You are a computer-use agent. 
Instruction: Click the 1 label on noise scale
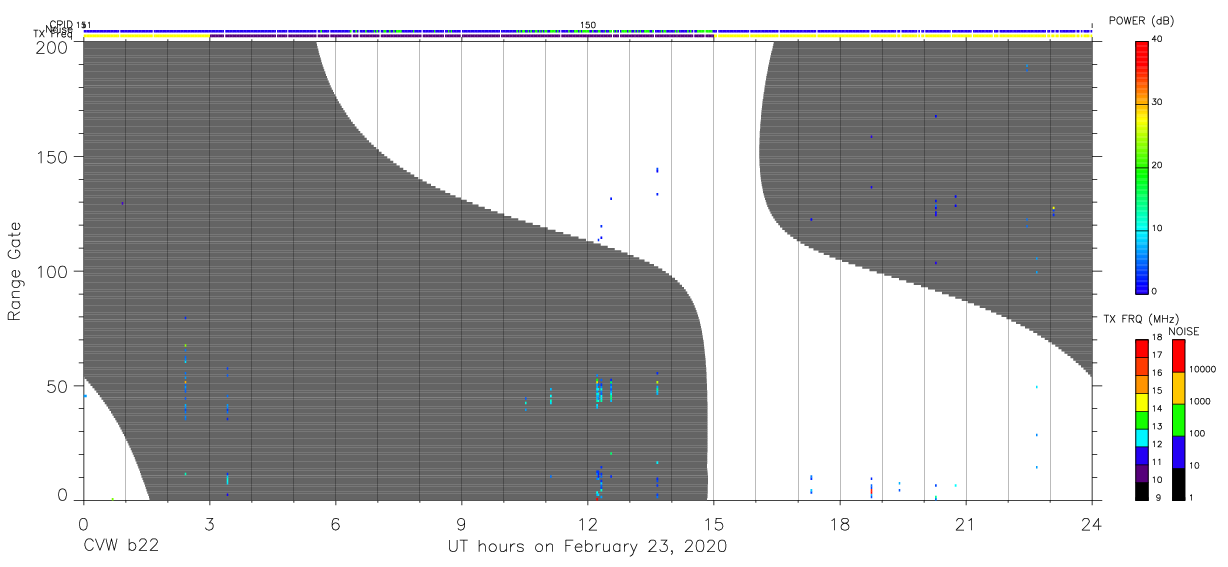click(1193, 497)
